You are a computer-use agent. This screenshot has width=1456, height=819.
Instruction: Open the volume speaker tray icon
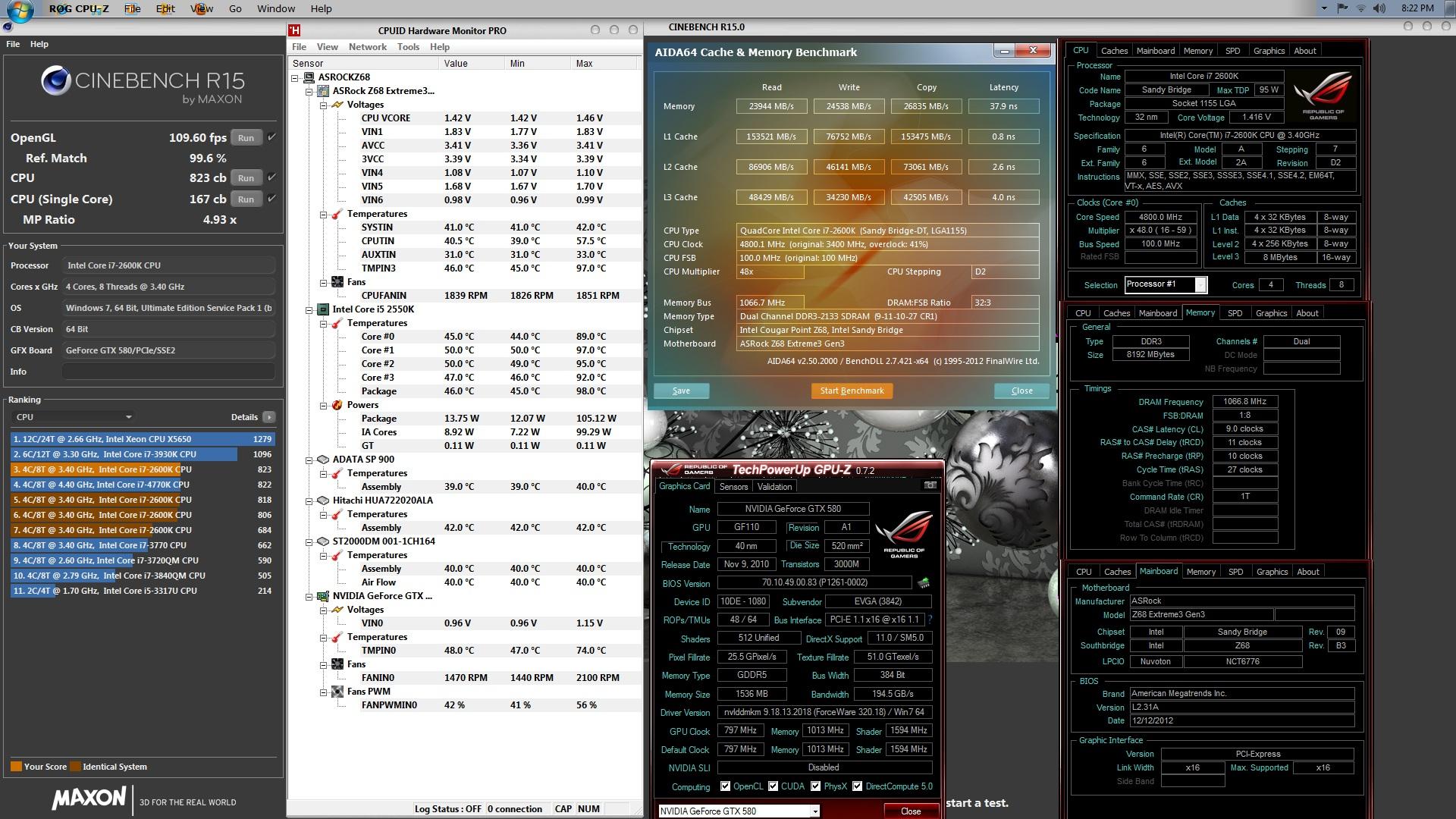[1379, 8]
